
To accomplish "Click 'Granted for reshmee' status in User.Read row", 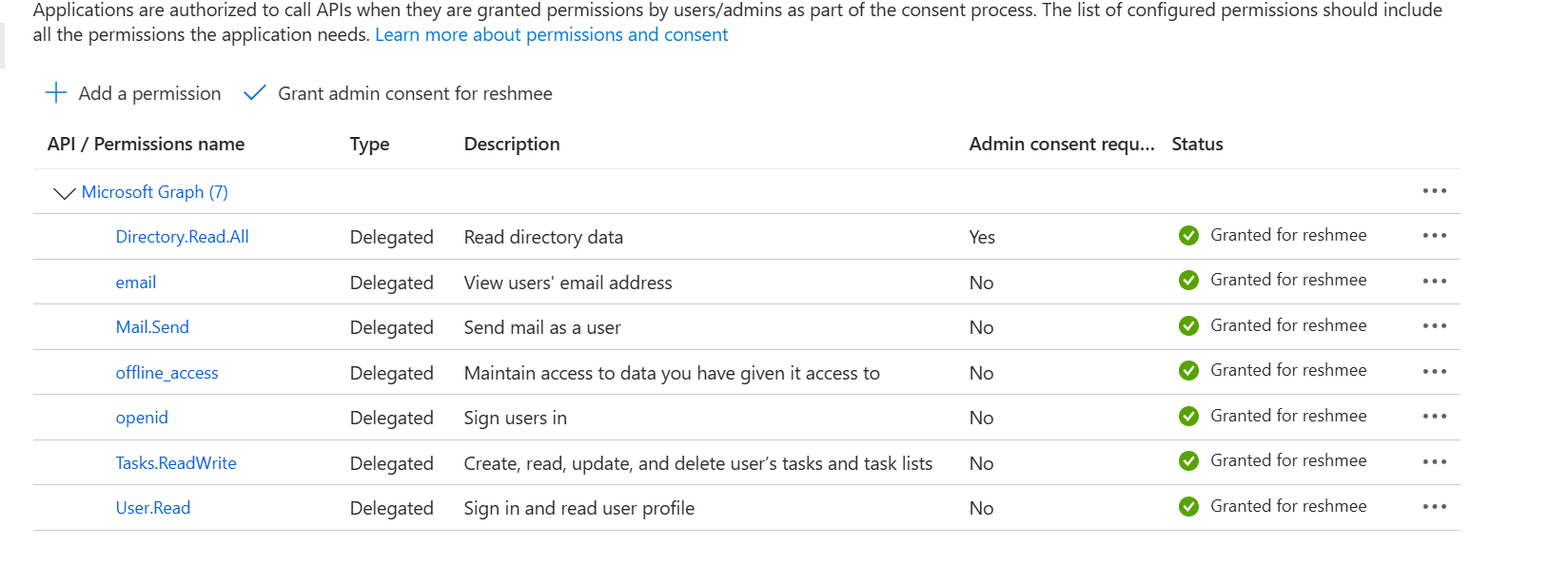I will (1288, 506).
